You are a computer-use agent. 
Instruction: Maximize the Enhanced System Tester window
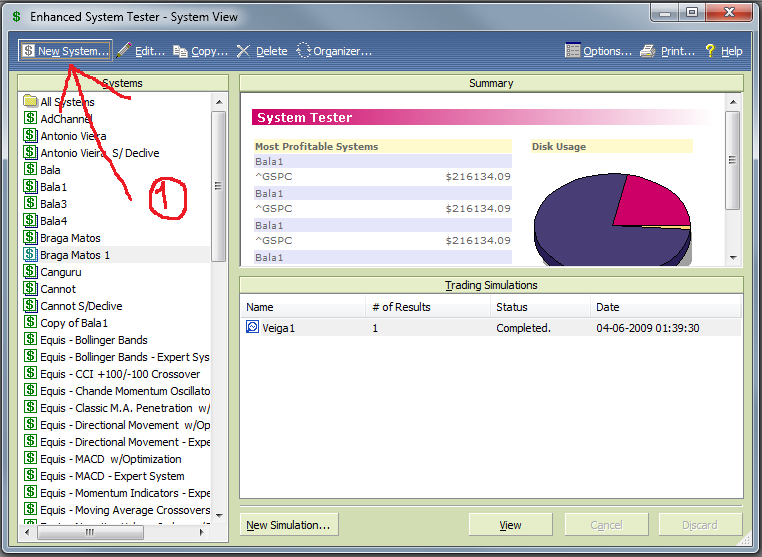[x=692, y=12]
